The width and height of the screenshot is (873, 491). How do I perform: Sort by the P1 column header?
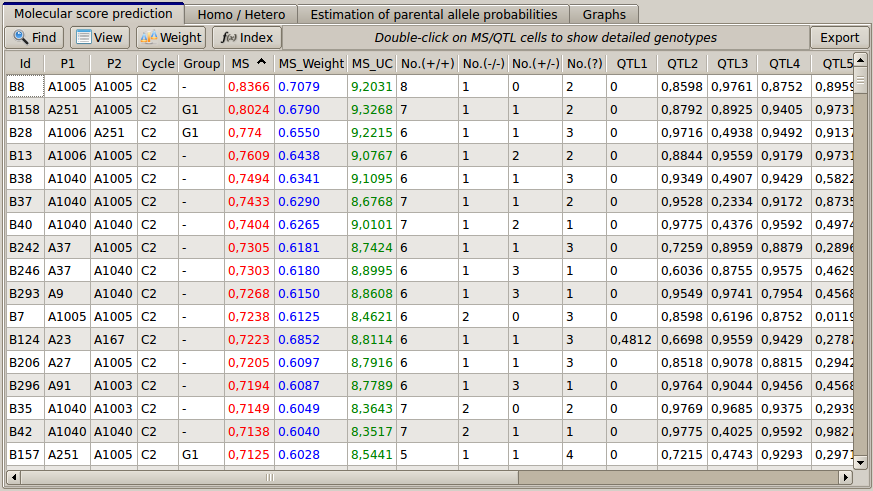pyautogui.click(x=67, y=63)
